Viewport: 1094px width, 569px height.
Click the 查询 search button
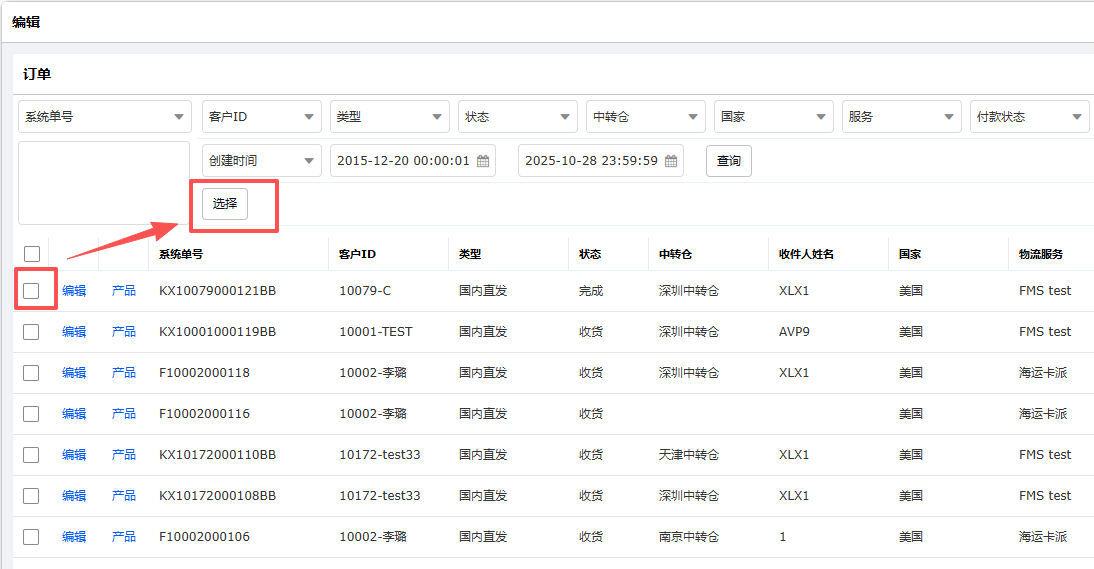[x=729, y=161]
